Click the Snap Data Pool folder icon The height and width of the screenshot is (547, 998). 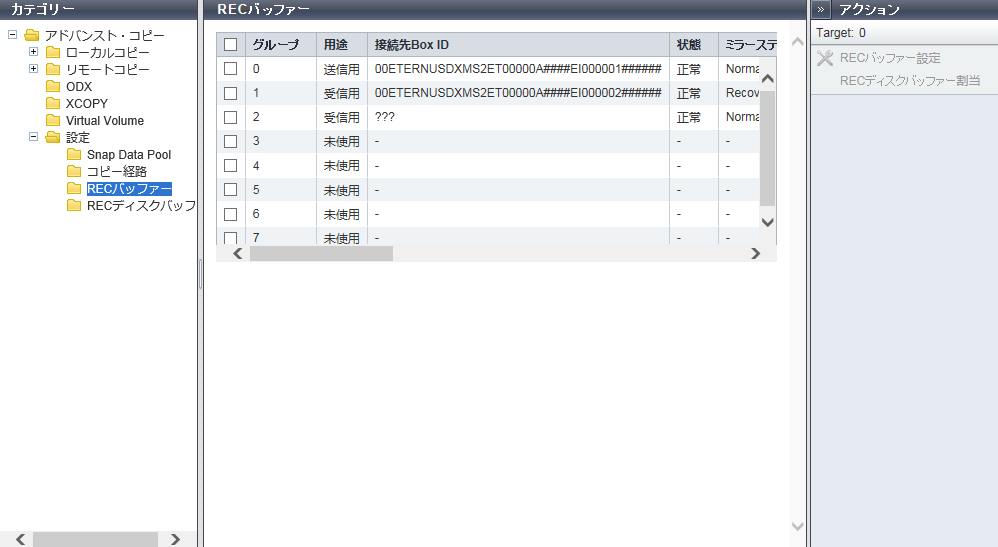pyautogui.click(x=74, y=155)
